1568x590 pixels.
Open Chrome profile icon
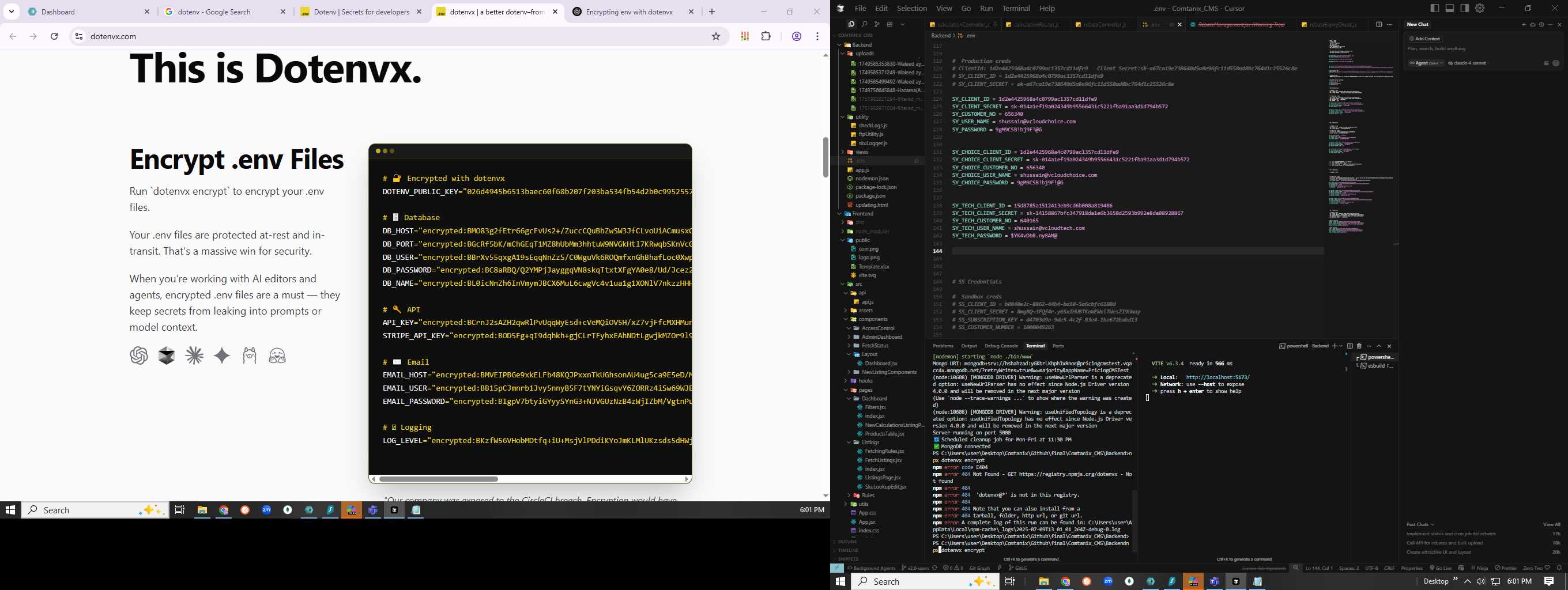point(796,36)
